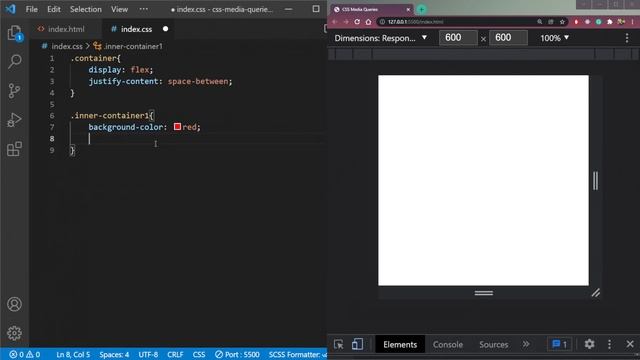The width and height of the screenshot is (640, 360).
Task: Open the Search view in activity bar
Action: pyautogui.click(x=15, y=62)
